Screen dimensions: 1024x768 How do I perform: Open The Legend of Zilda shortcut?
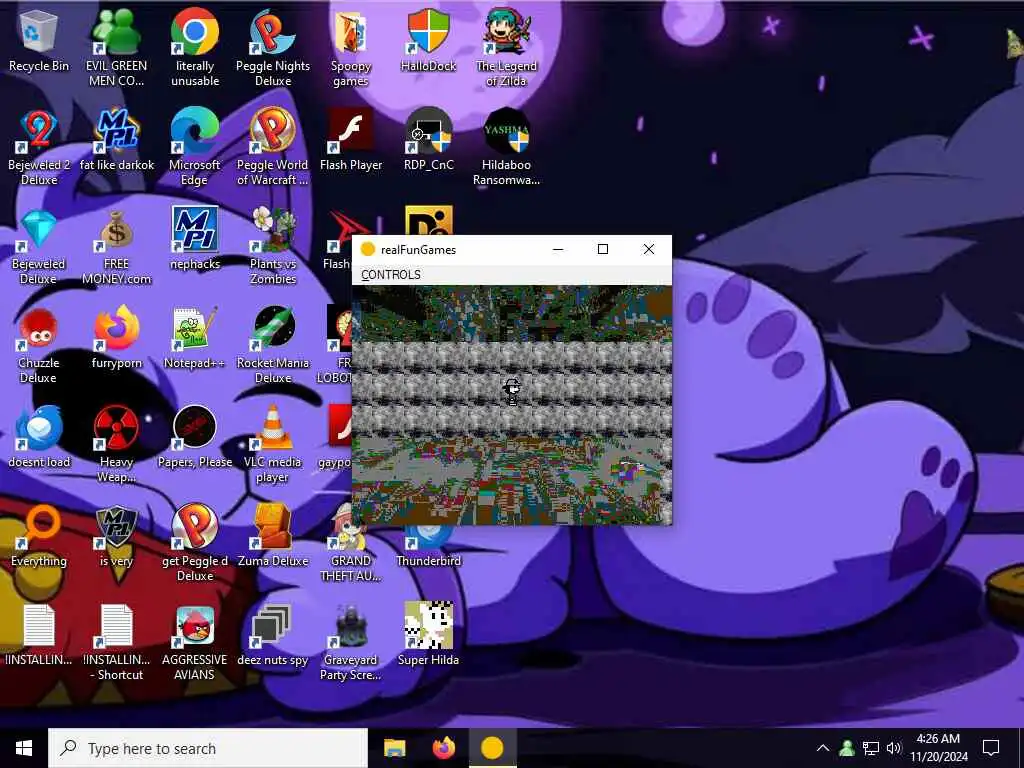pyautogui.click(x=506, y=47)
